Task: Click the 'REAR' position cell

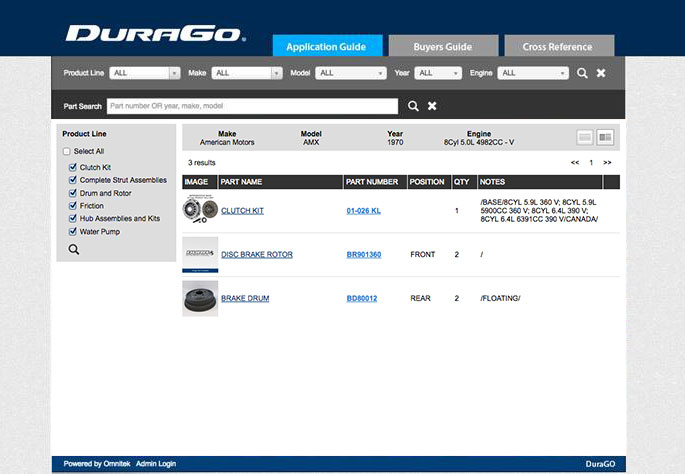Action: click(420, 298)
